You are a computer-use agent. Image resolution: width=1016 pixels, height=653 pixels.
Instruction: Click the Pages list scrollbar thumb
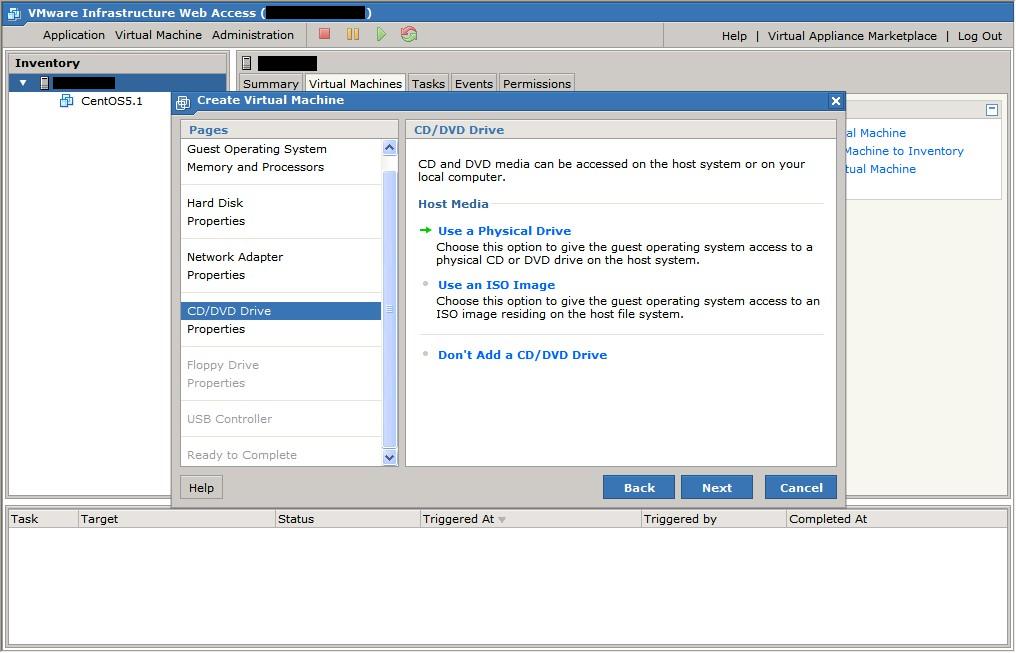tap(389, 310)
